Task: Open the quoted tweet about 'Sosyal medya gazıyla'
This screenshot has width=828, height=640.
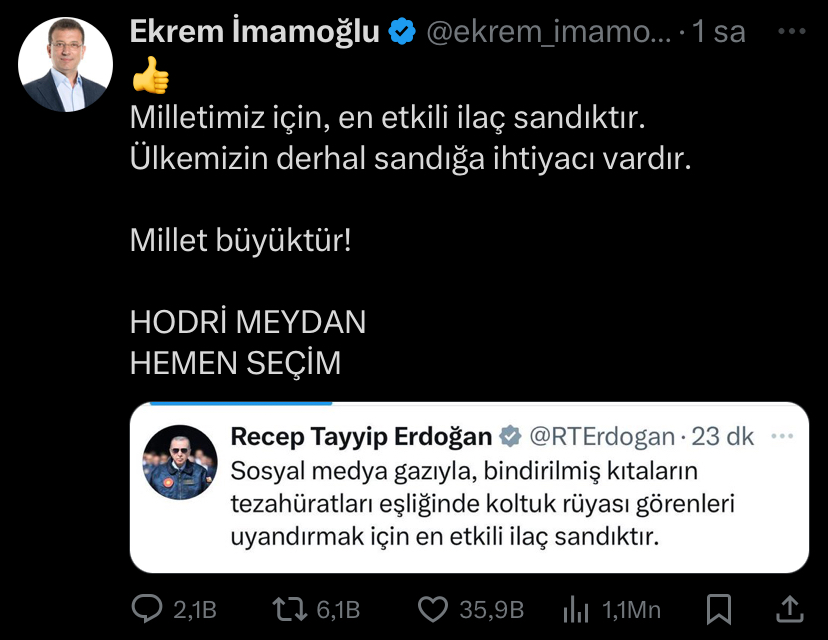Action: [x=469, y=487]
